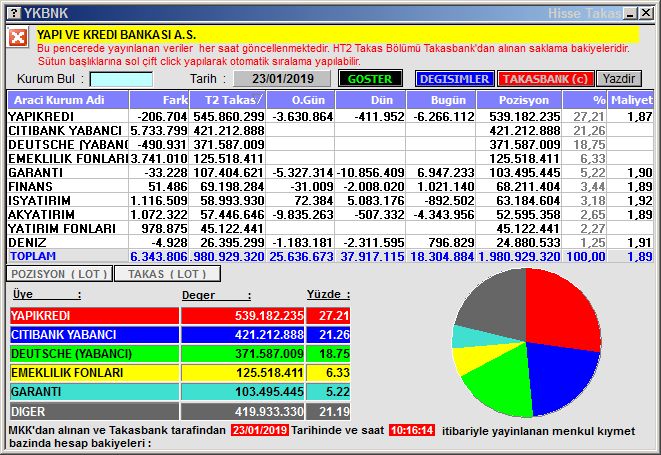Click the help question mark icon
This screenshot has width=661, height=455.
coord(13,13)
